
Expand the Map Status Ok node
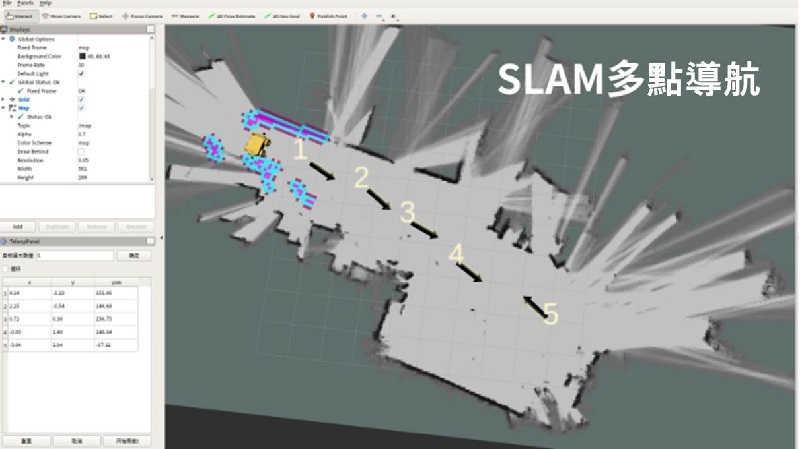point(12,117)
